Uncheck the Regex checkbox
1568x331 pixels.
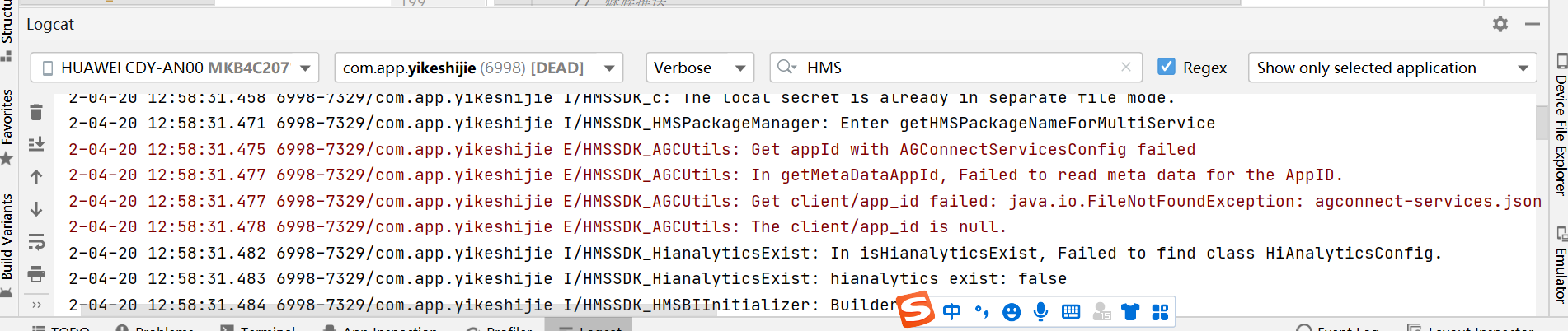1167,67
